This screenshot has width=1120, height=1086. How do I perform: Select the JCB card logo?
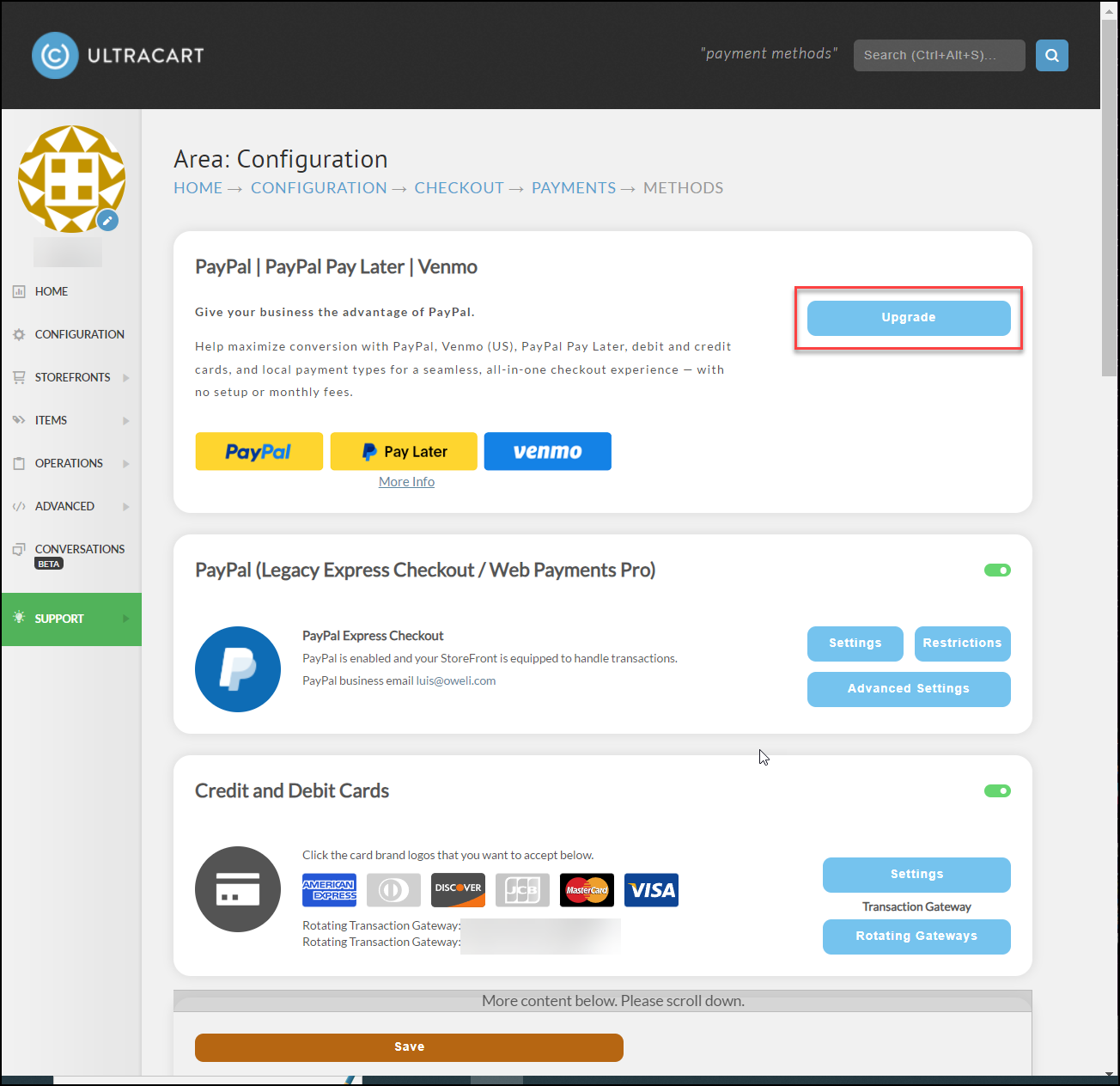pyautogui.click(x=522, y=890)
